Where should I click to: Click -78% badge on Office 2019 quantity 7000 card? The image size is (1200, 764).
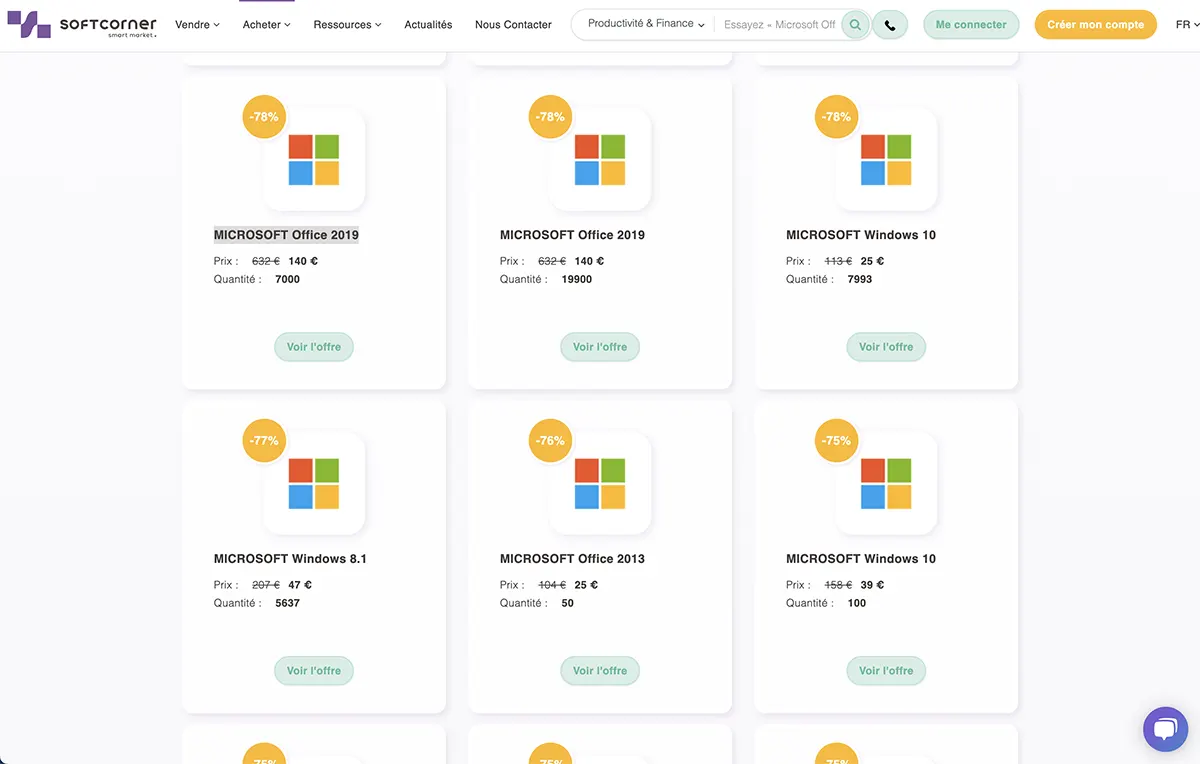265,117
